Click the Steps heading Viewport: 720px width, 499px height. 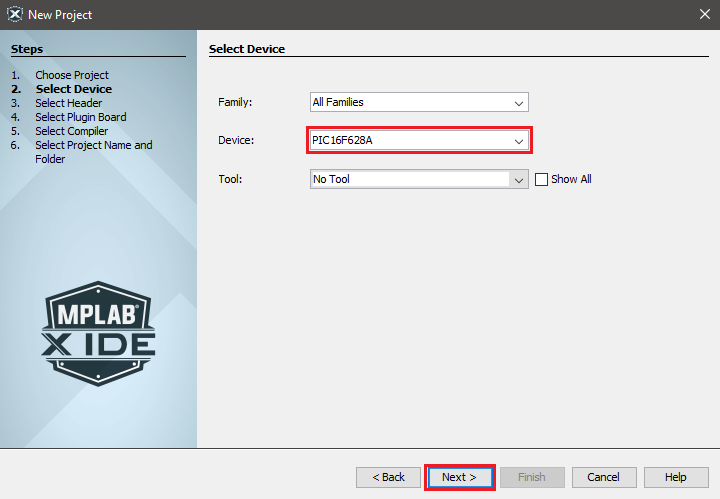pos(27,49)
